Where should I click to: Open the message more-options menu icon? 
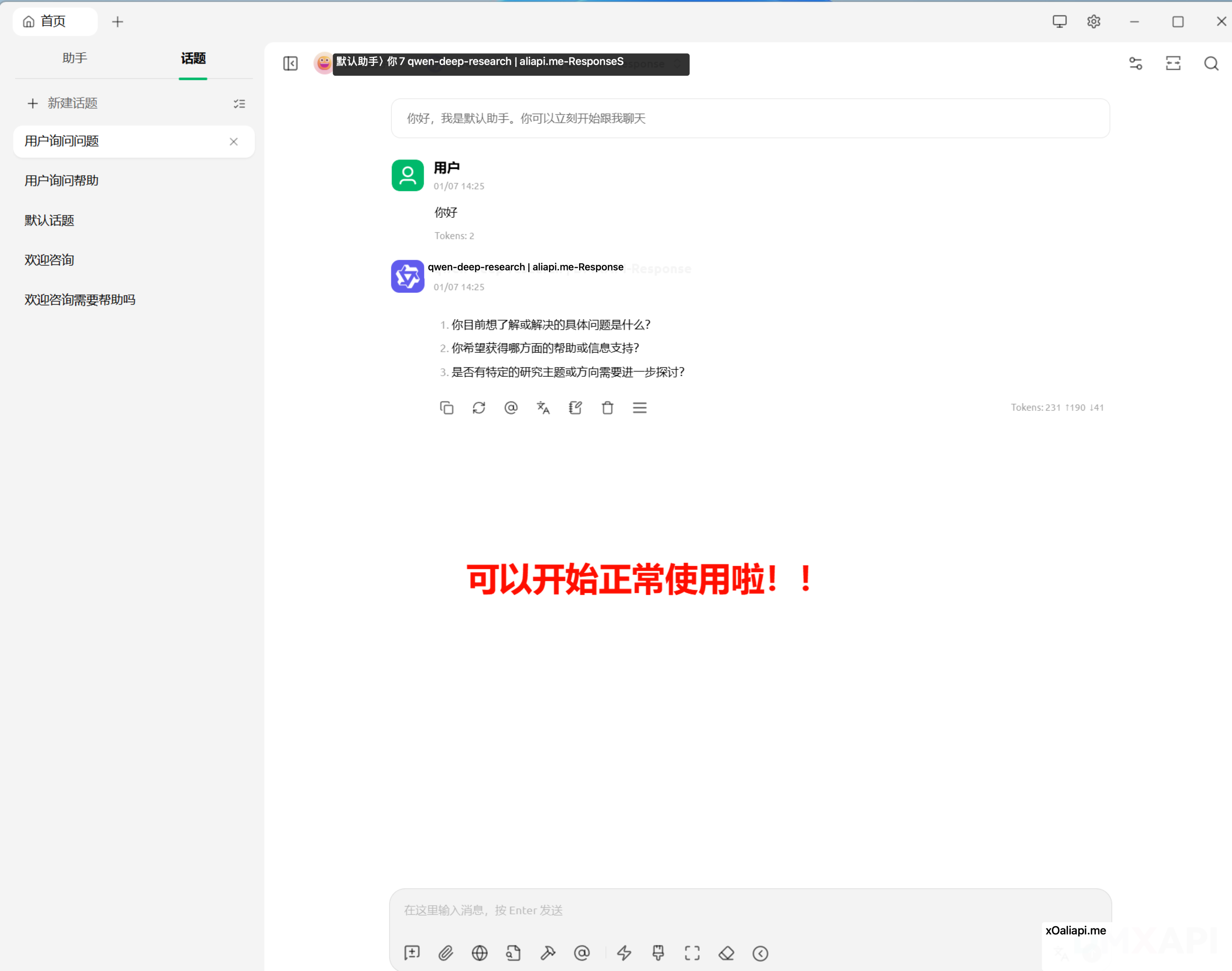tap(640, 408)
